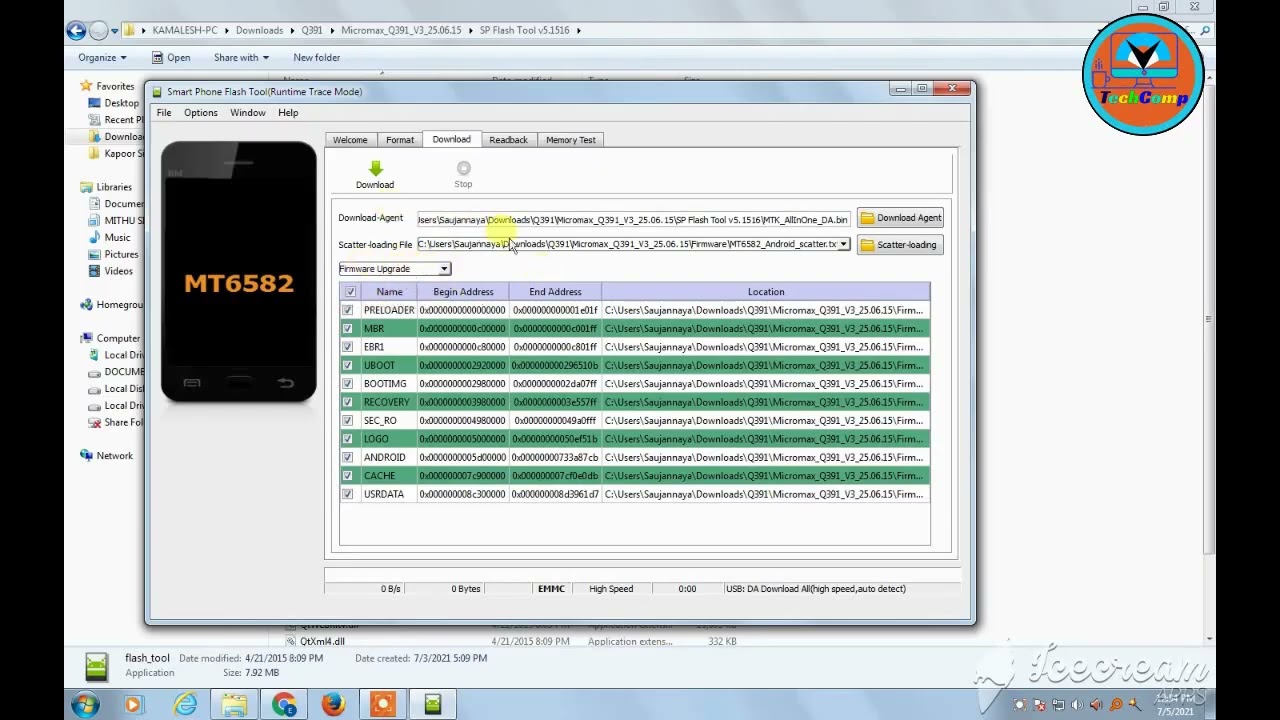Image resolution: width=1280 pixels, height=720 pixels.
Task: Click the Stop icon in toolbar
Action: (463, 168)
